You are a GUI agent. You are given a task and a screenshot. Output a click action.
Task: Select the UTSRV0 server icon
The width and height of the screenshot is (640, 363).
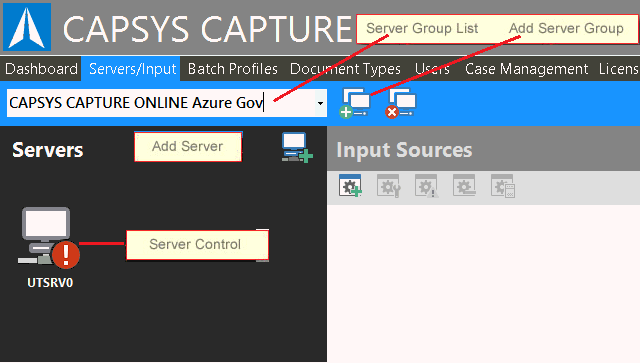click(49, 238)
